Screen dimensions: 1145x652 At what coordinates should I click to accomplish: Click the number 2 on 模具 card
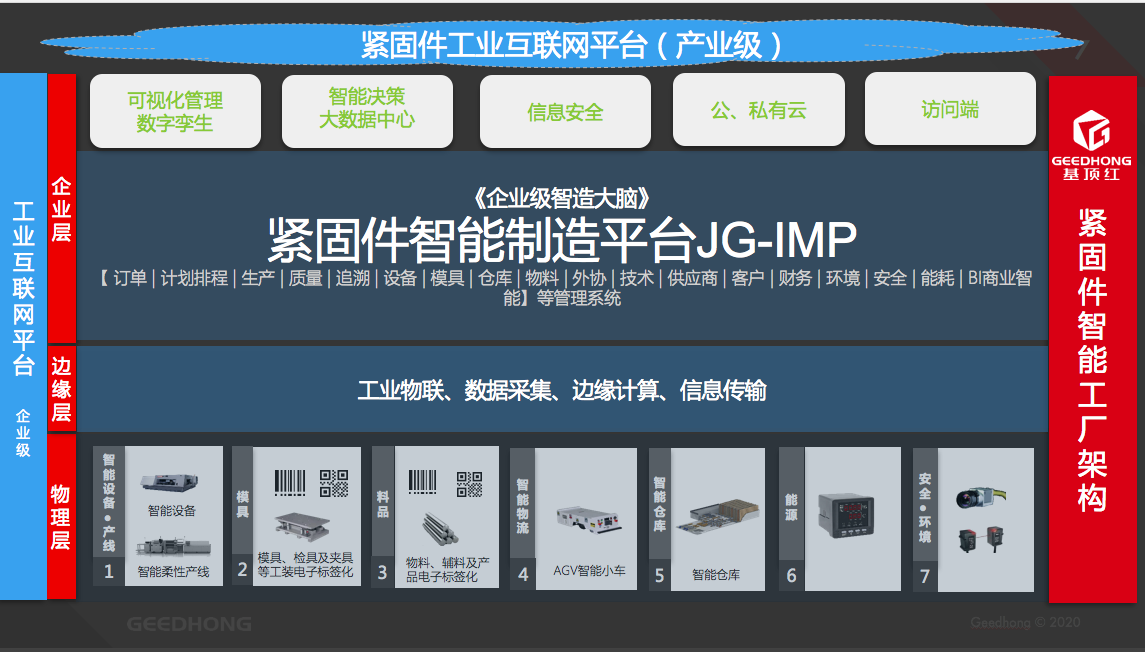[242, 569]
